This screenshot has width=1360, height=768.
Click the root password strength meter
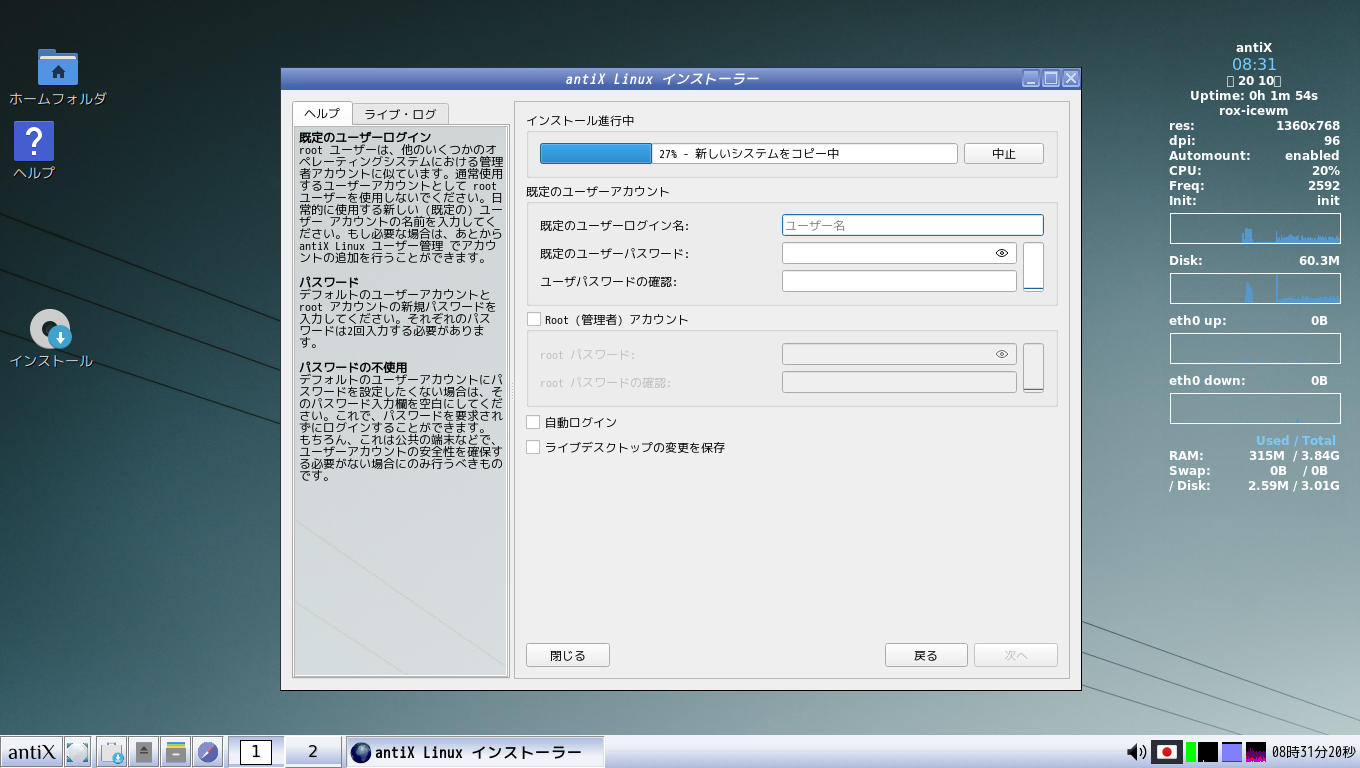[x=1033, y=368]
